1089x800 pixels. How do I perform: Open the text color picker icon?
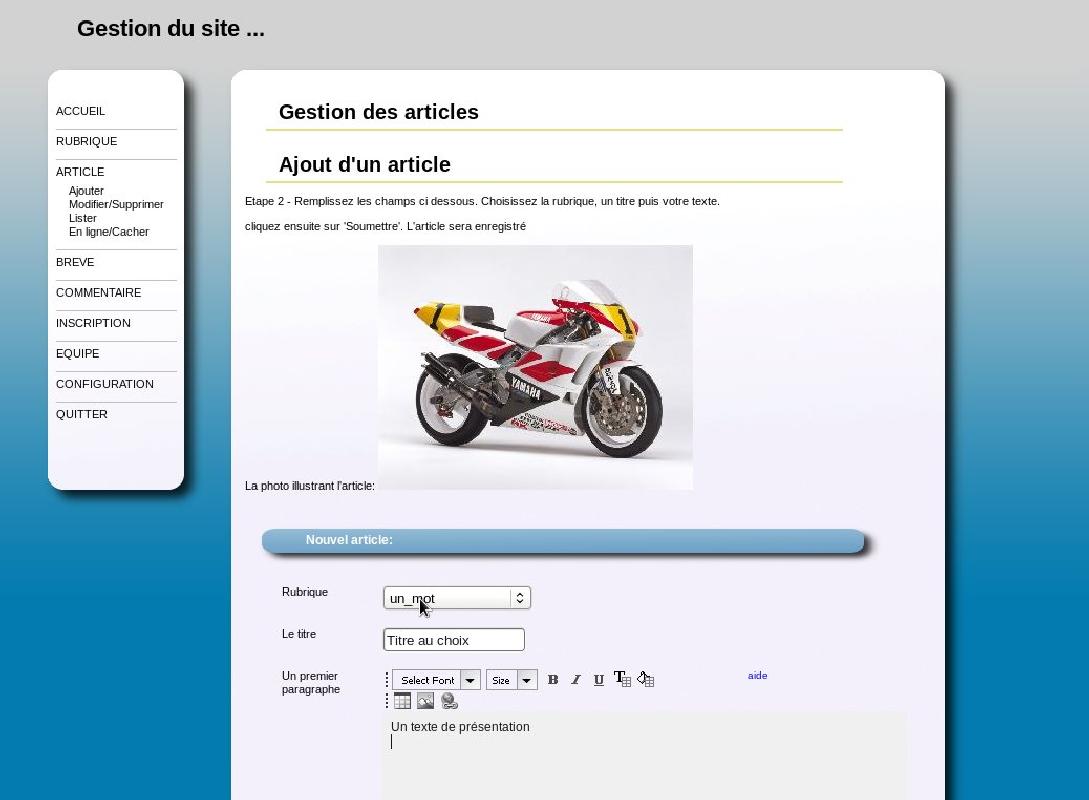tap(622, 679)
